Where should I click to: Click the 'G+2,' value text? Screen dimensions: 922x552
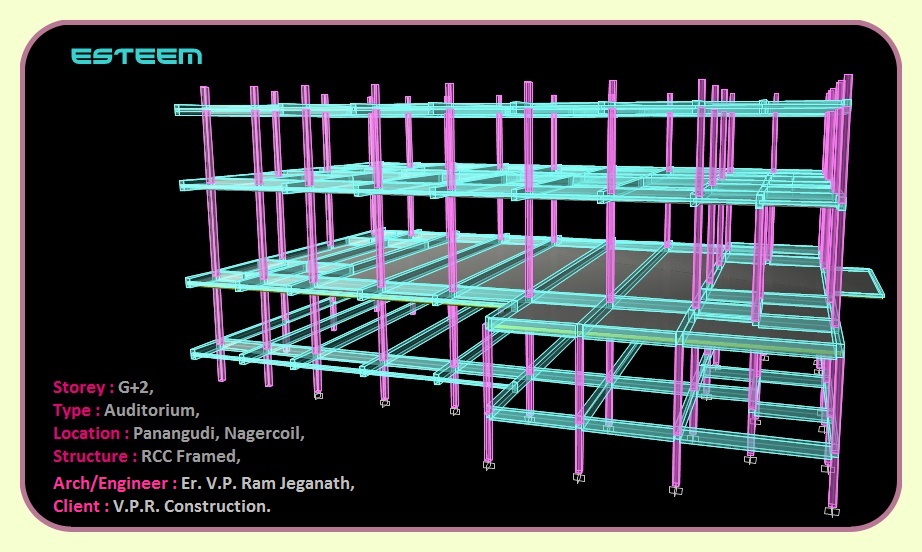(x=136, y=387)
